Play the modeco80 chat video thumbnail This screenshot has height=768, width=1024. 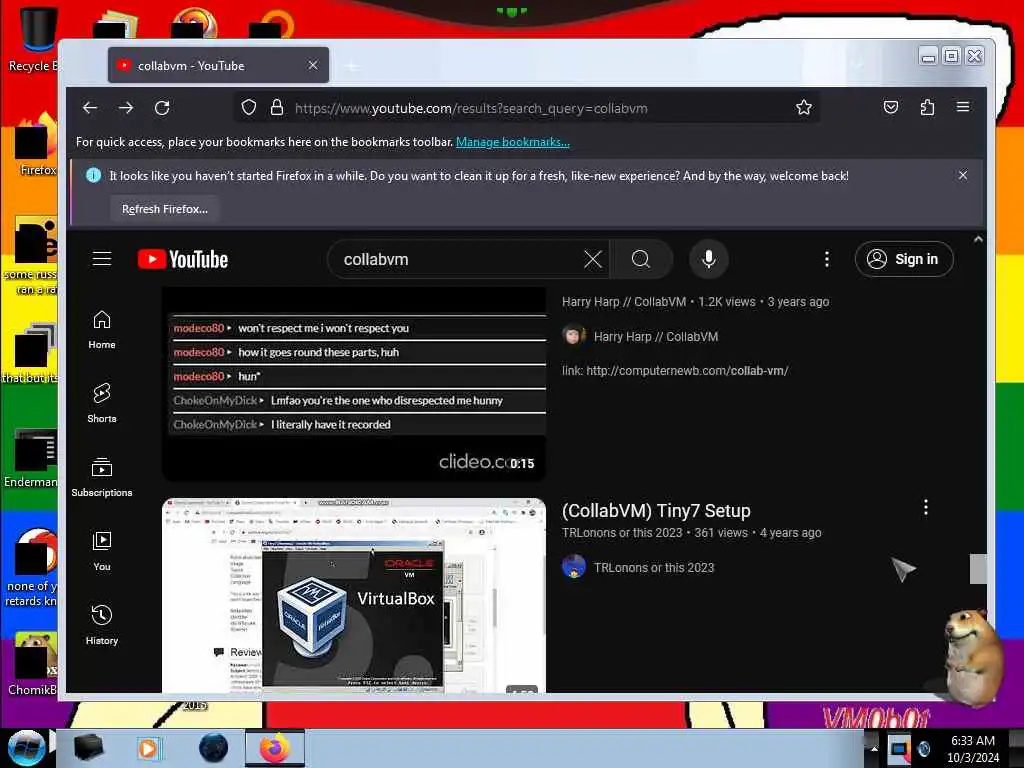(x=354, y=384)
